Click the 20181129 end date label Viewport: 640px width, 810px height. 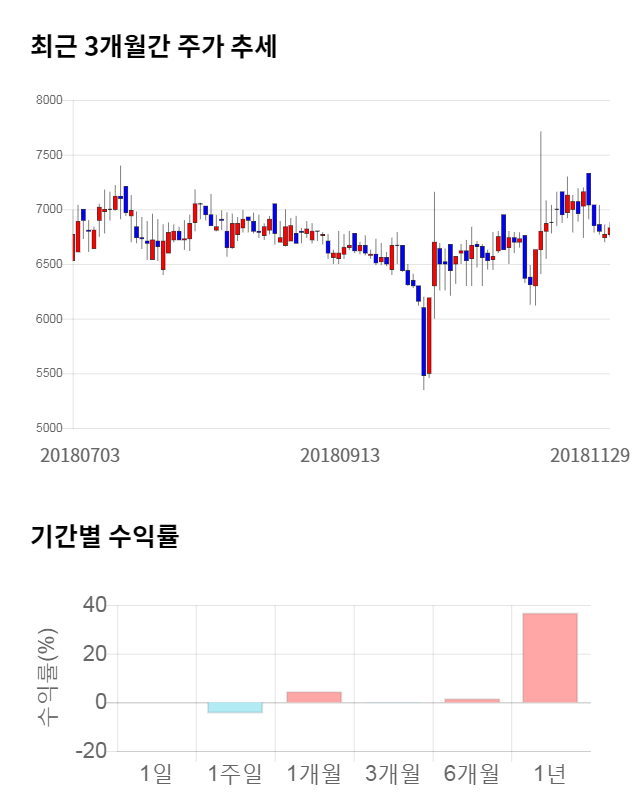[589, 455]
